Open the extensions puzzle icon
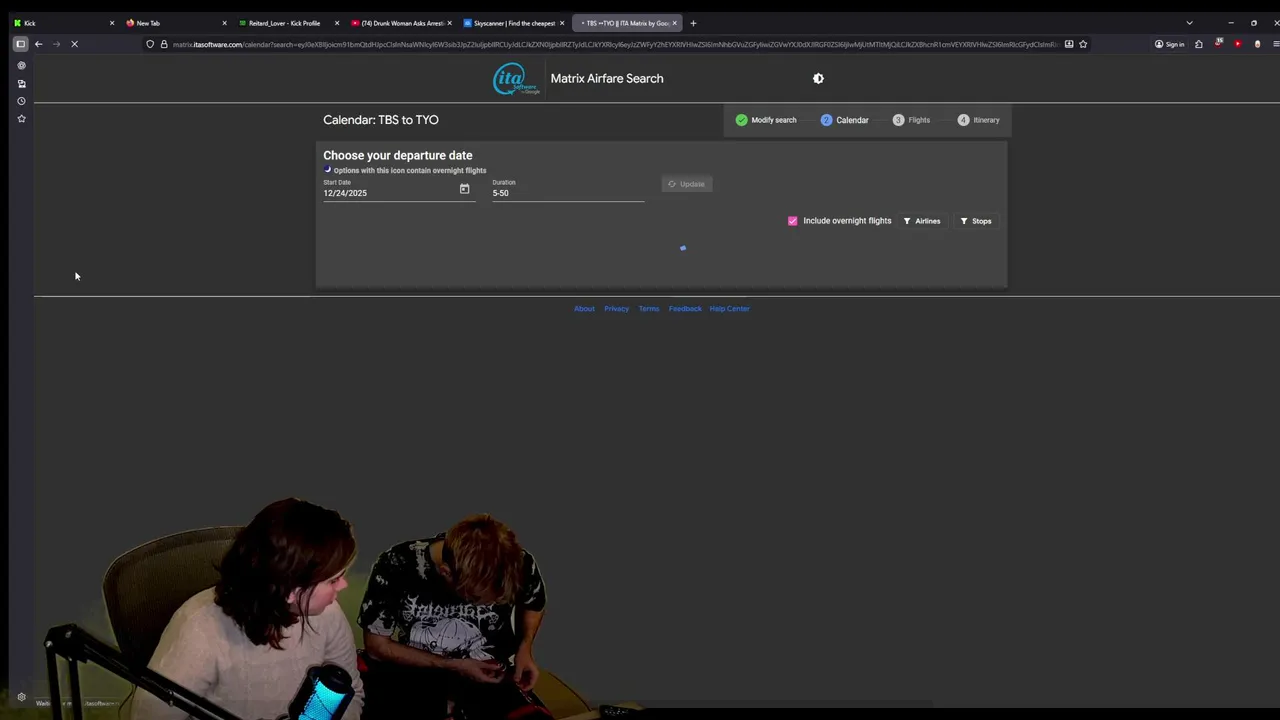The height and width of the screenshot is (720, 1280). [x=1199, y=44]
